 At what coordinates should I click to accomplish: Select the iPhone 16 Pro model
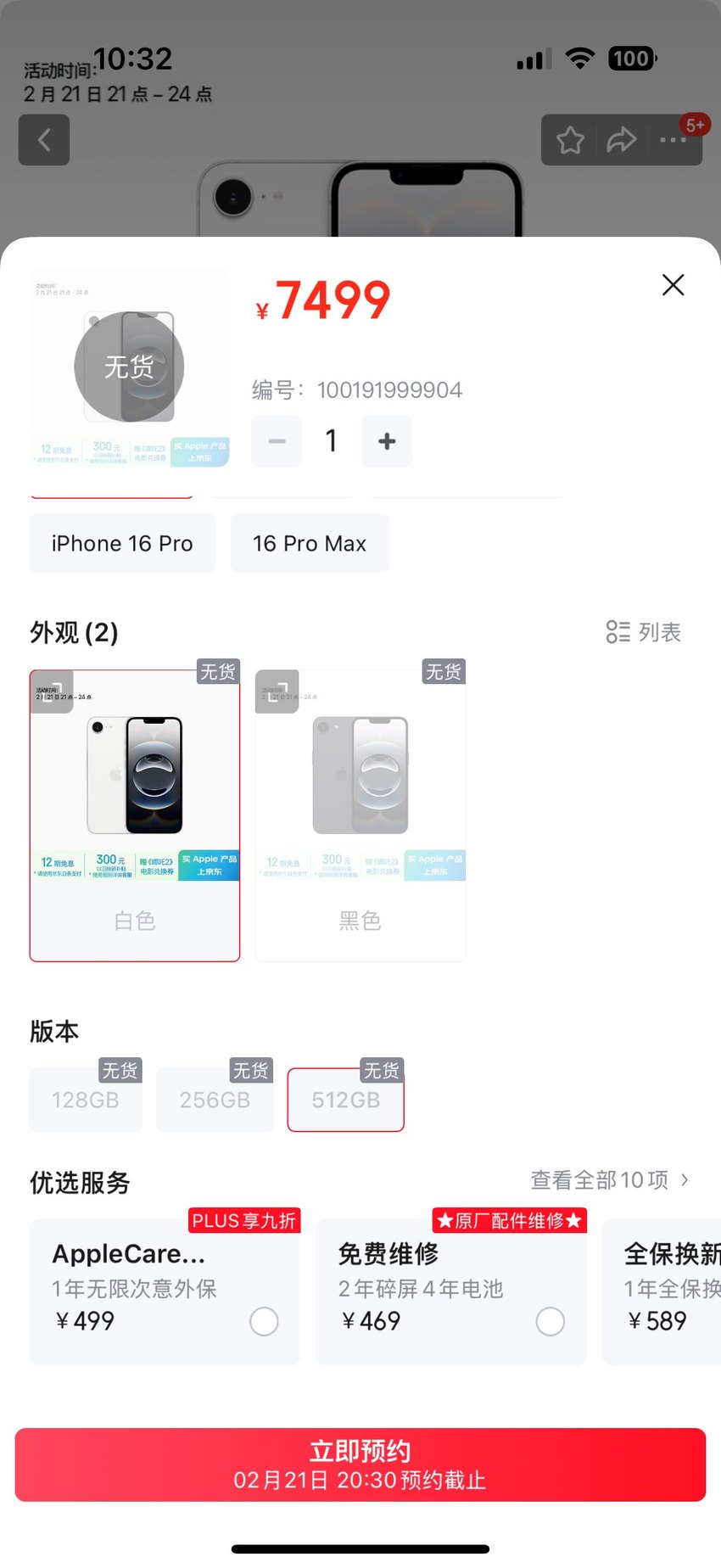click(x=122, y=543)
